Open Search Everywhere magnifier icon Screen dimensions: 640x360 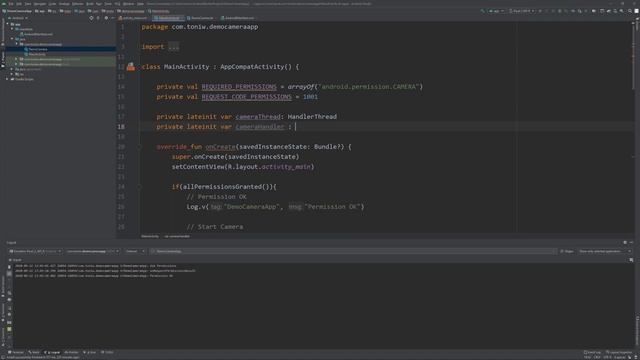coord(630,11)
